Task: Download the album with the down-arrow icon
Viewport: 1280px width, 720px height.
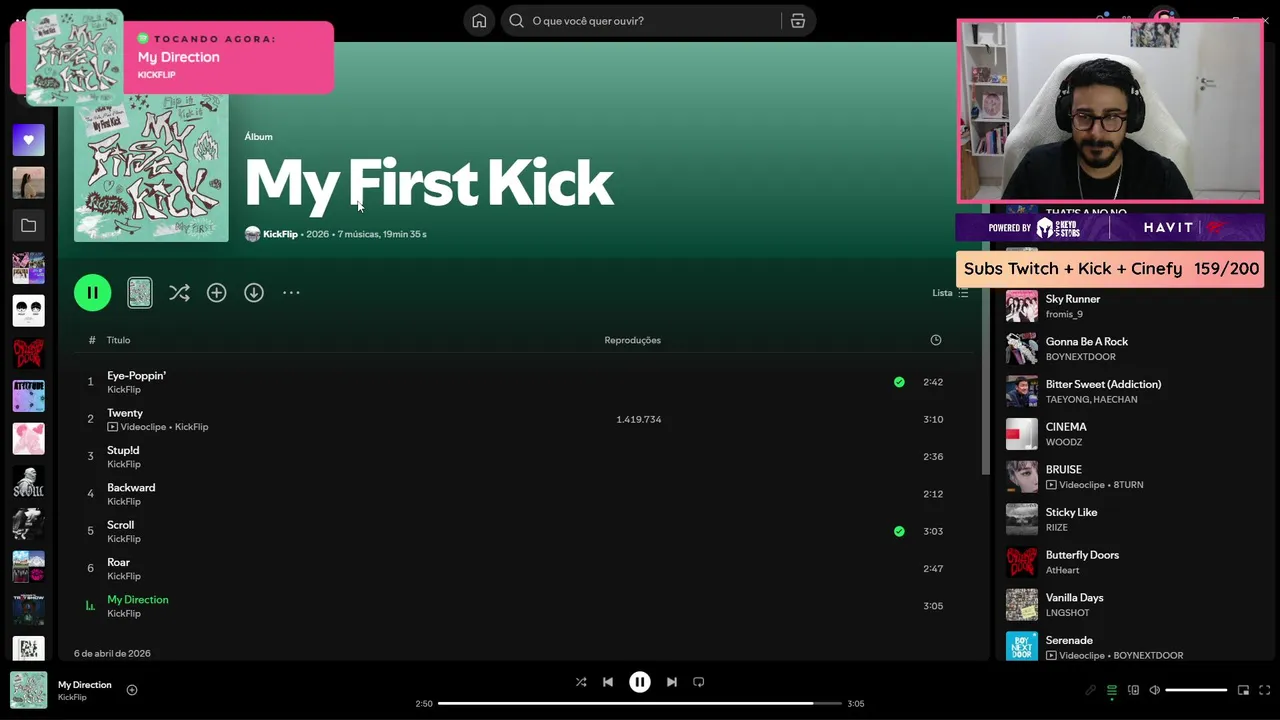Action: [254, 293]
